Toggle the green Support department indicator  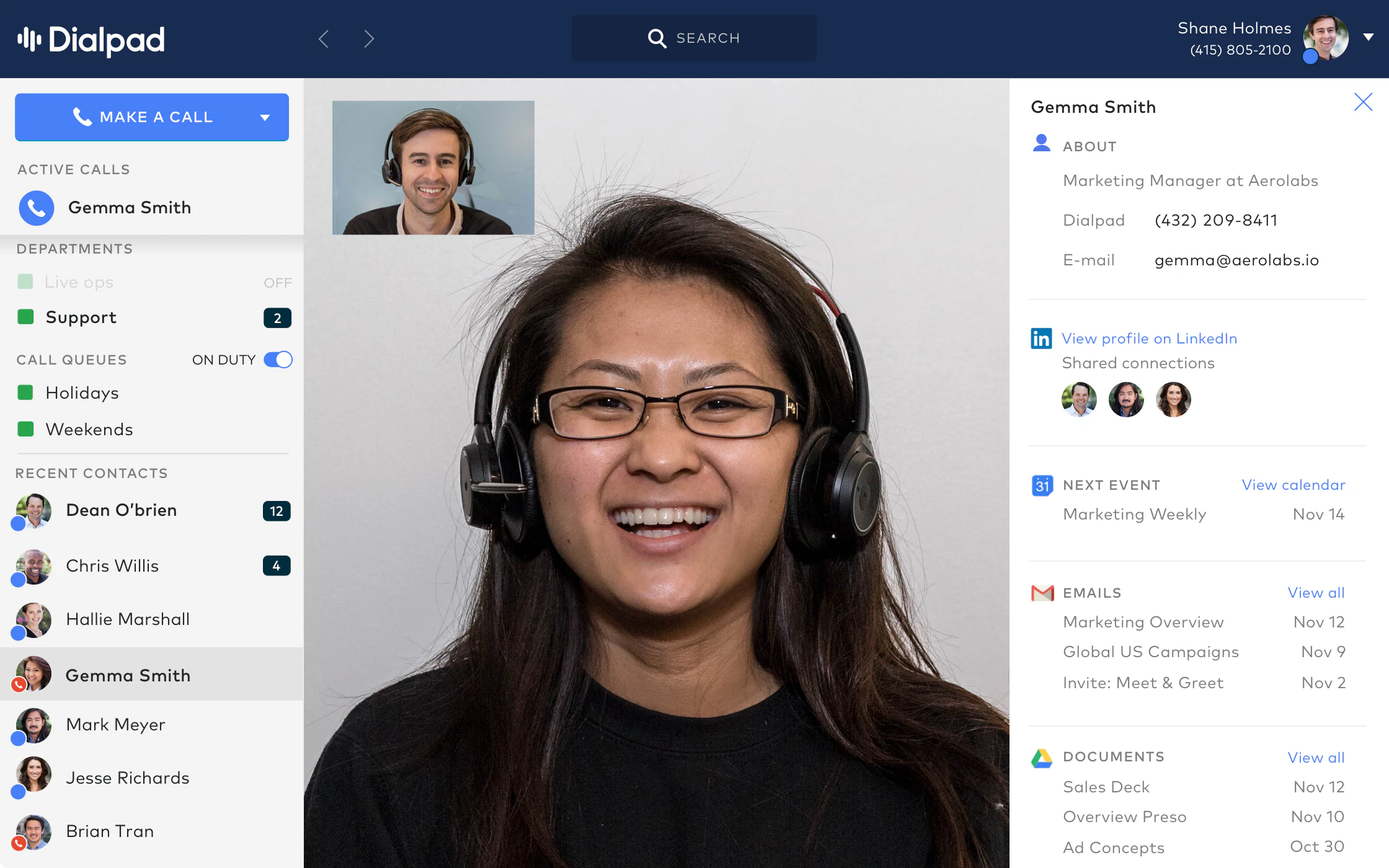[x=25, y=317]
